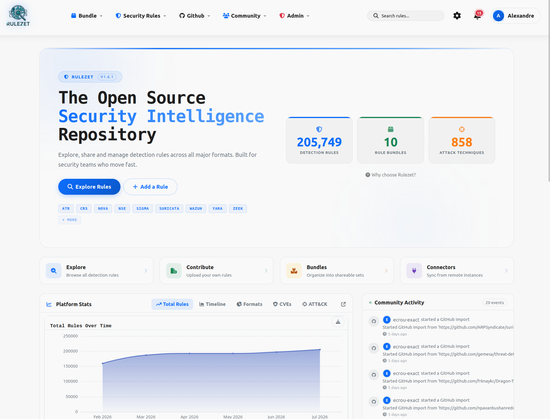
Task: Click the v1.6.1 version badge
Action: (x=107, y=77)
